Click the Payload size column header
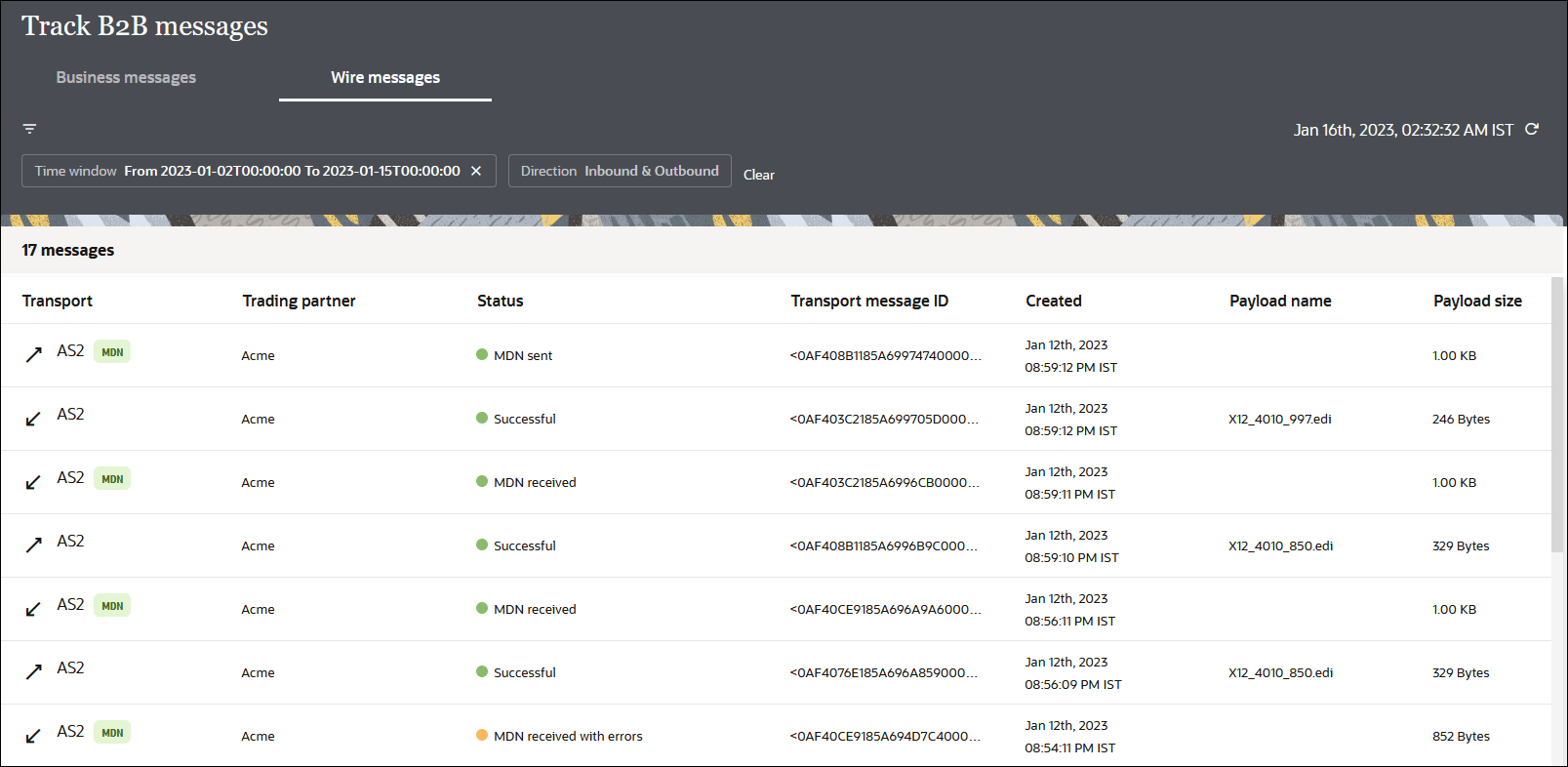The width and height of the screenshot is (1568, 767). point(1477,301)
